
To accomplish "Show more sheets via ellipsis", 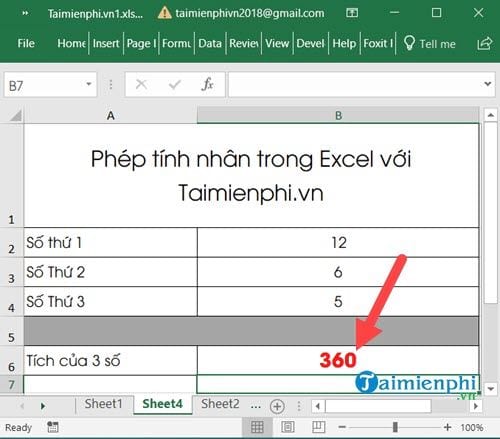I will pyautogui.click(x=256, y=406).
